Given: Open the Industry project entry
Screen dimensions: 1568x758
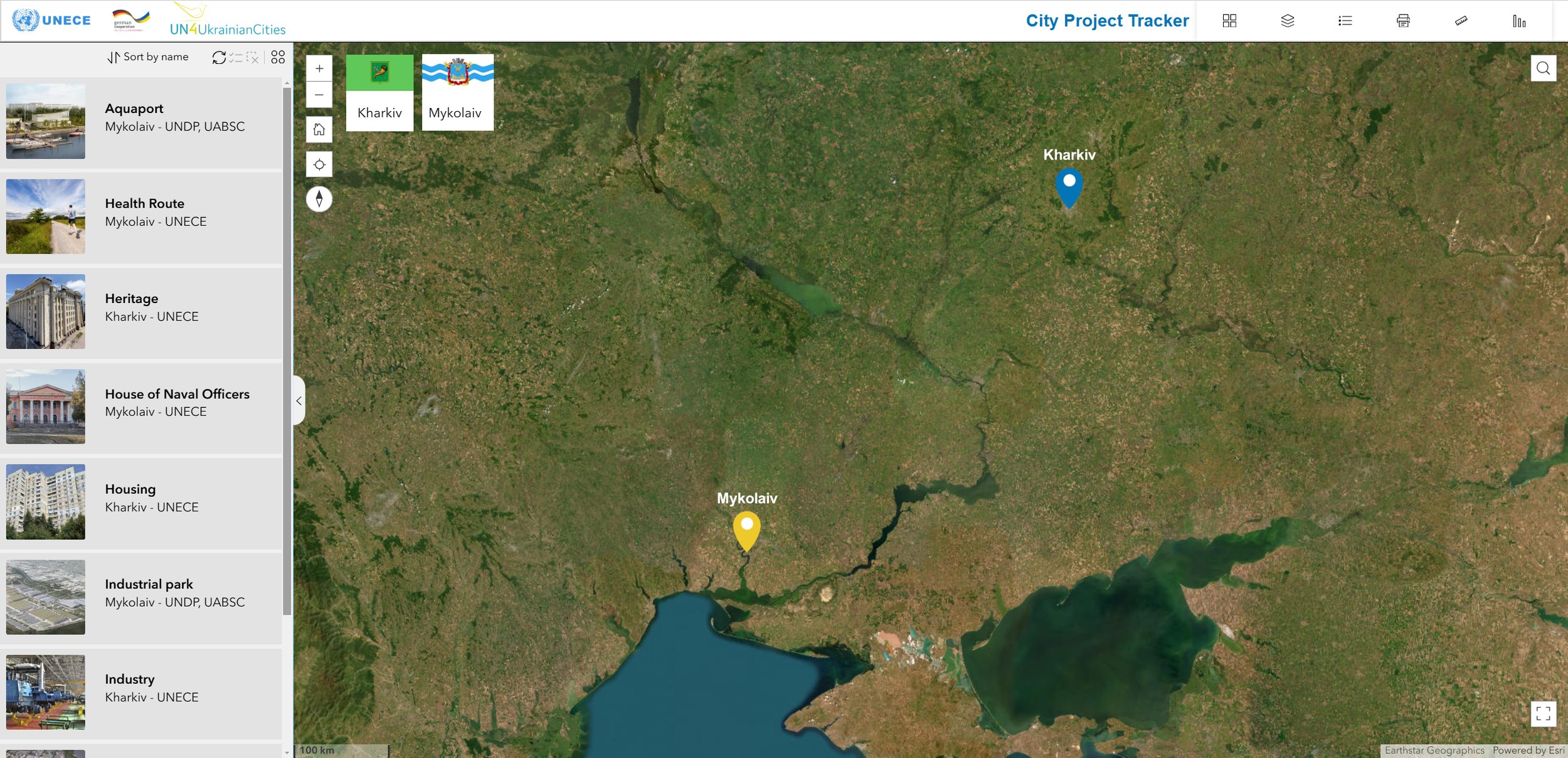Looking at the screenshot, I should click(141, 693).
